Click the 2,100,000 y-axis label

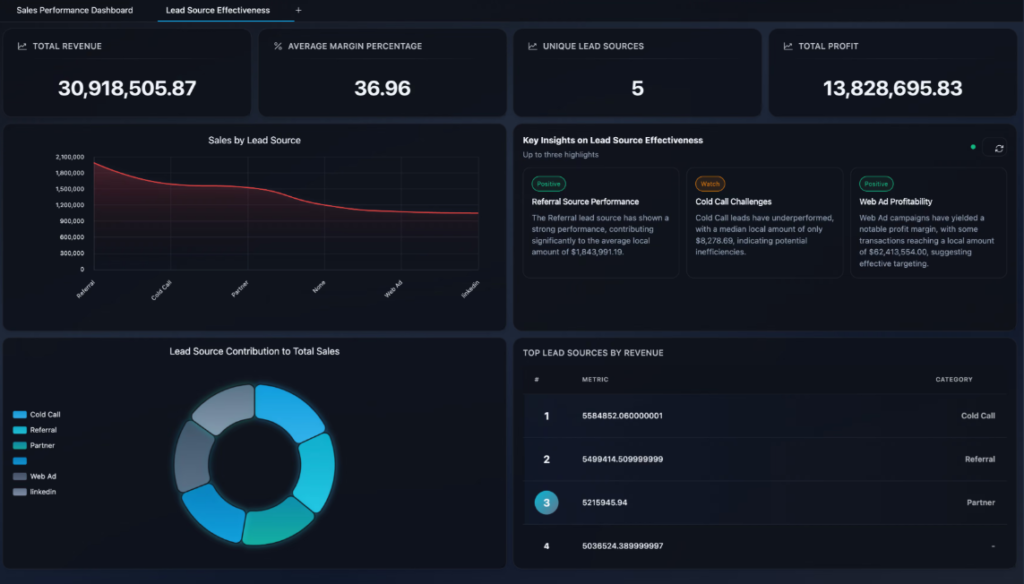[70, 157]
